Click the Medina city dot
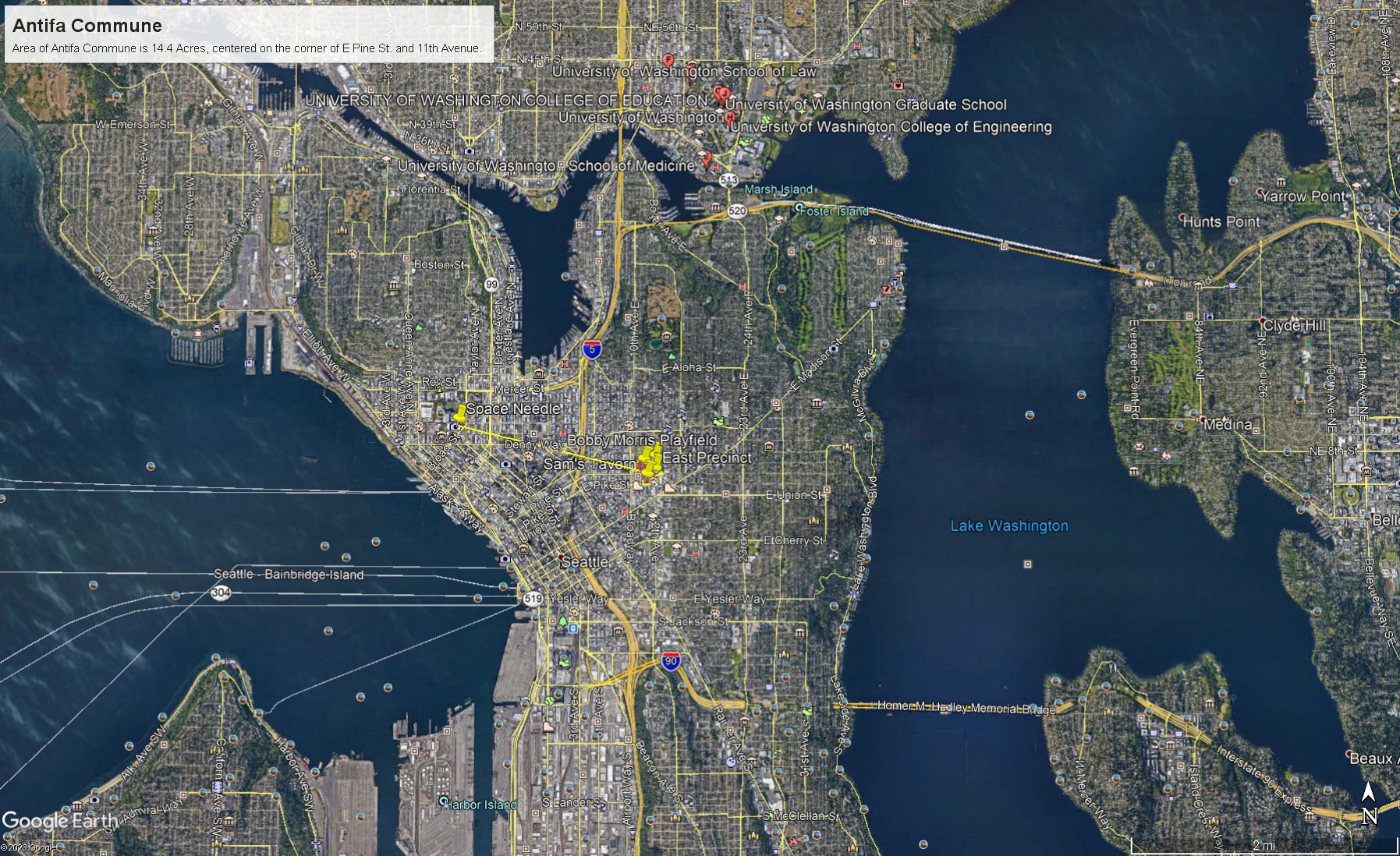The image size is (1400, 856). [x=1203, y=419]
